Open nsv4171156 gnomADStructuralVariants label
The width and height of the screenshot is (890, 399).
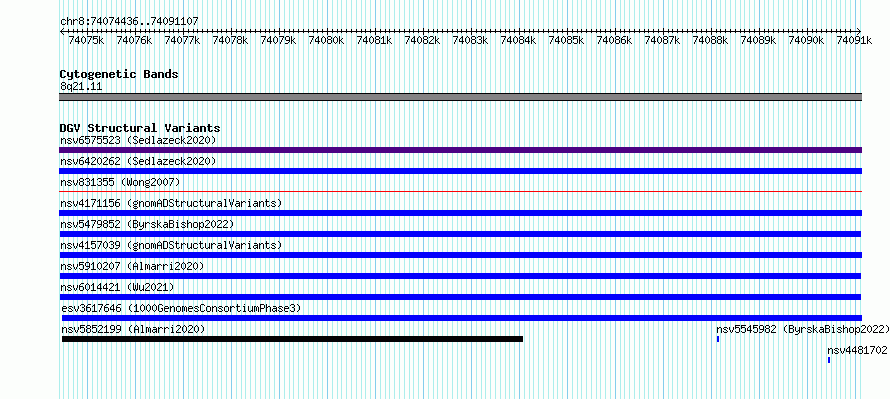pyautogui.click(x=171, y=203)
